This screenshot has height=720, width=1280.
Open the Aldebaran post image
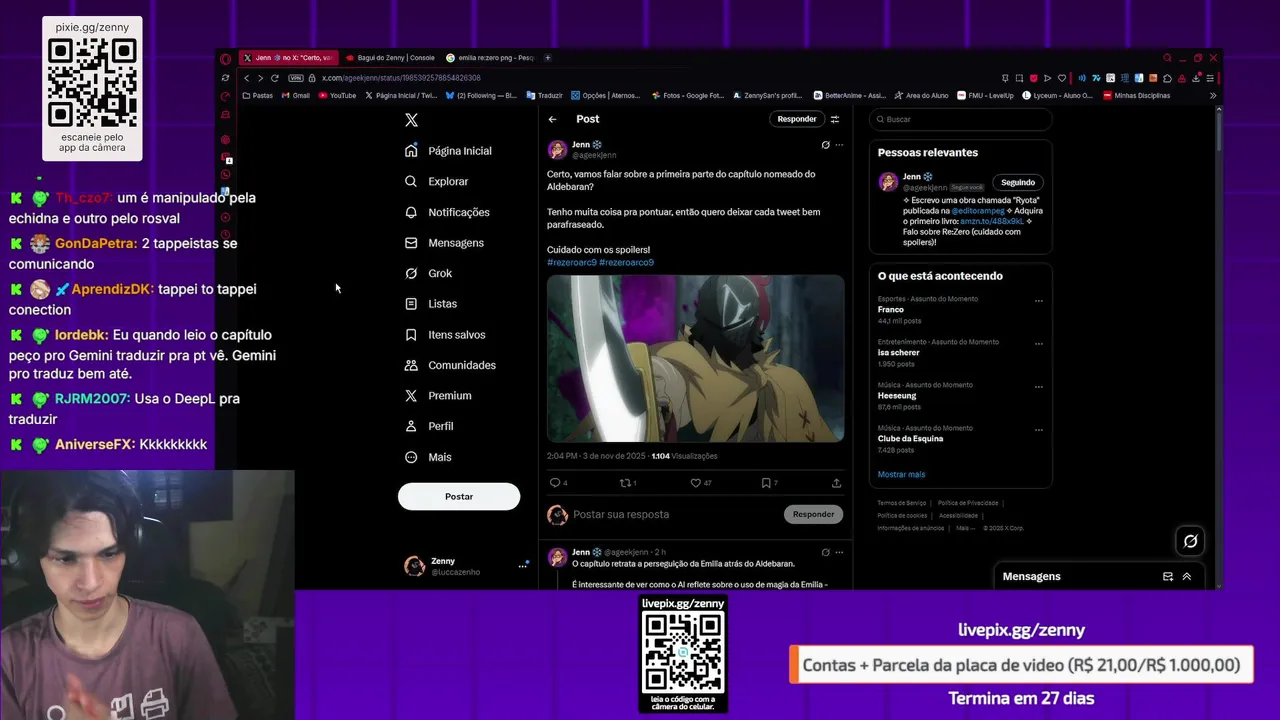click(695, 358)
